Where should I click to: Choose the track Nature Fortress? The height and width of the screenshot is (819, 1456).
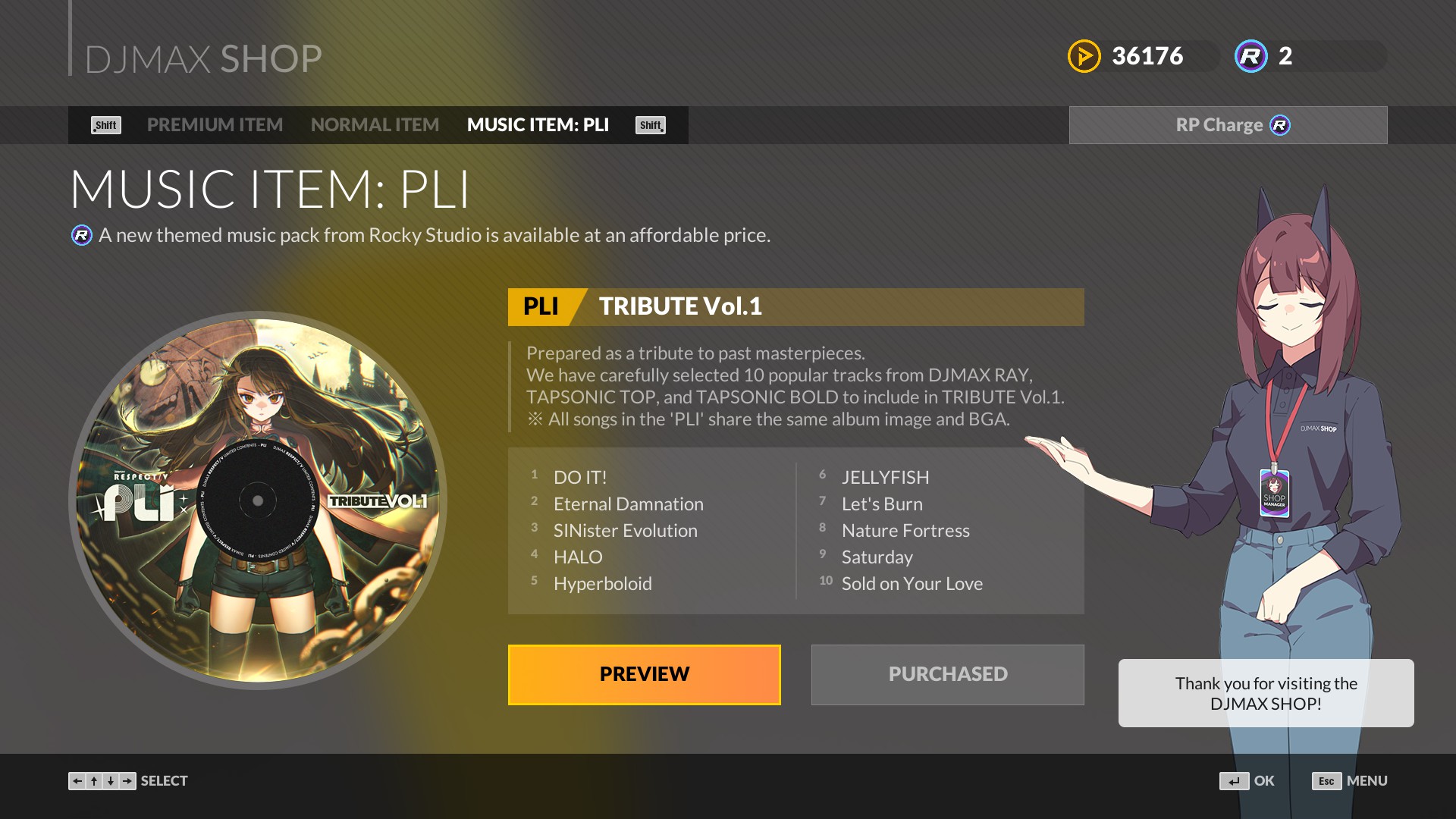click(x=905, y=531)
